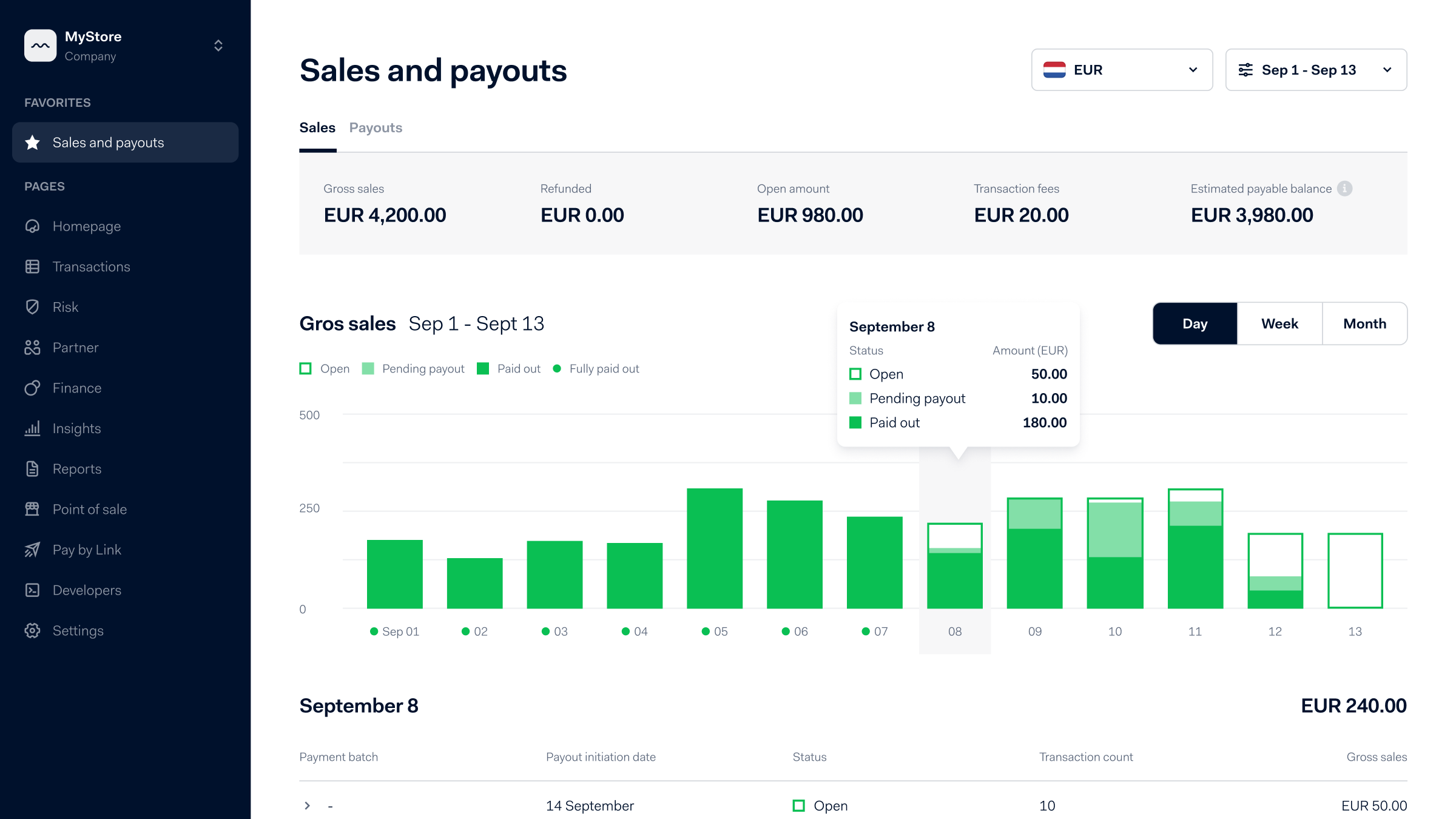Switch to the Payouts tab
This screenshot has height=819, width=1456.
[376, 128]
